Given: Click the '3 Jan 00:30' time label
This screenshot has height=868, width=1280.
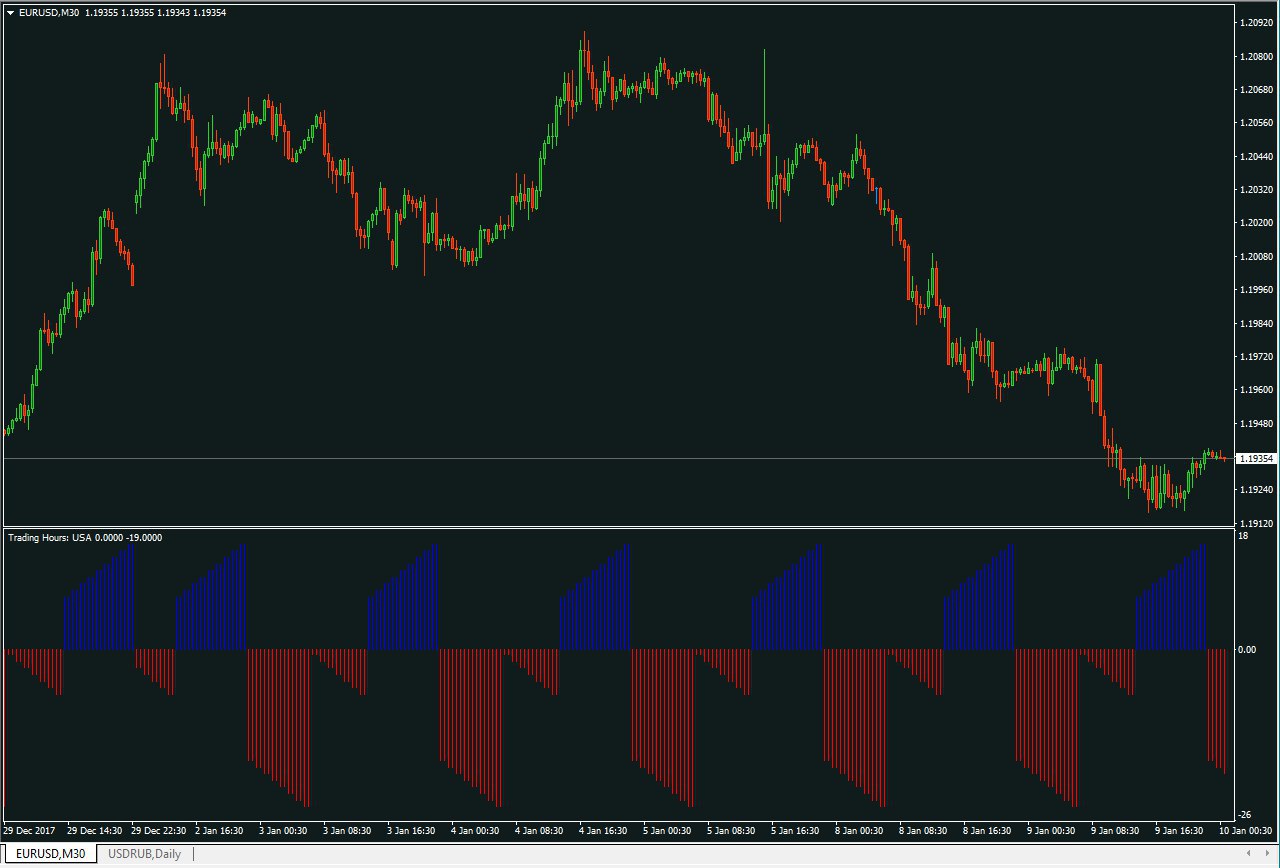Looking at the screenshot, I should [x=285, y=831].
